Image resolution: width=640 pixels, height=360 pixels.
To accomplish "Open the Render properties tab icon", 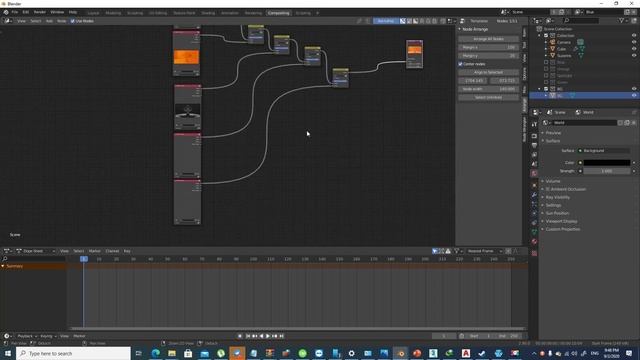I will pos(534,136).
